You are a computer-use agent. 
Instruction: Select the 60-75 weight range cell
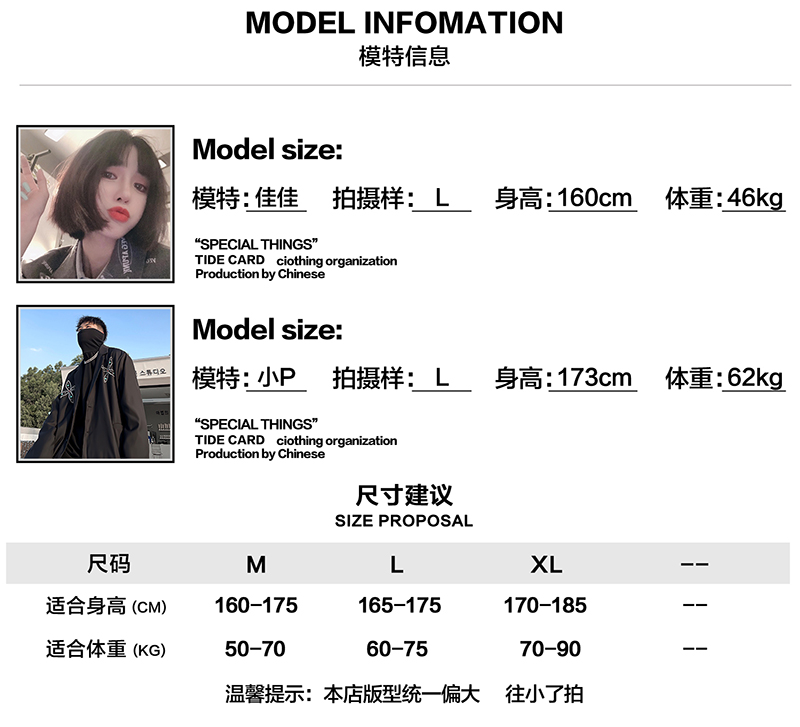[397, 650]
